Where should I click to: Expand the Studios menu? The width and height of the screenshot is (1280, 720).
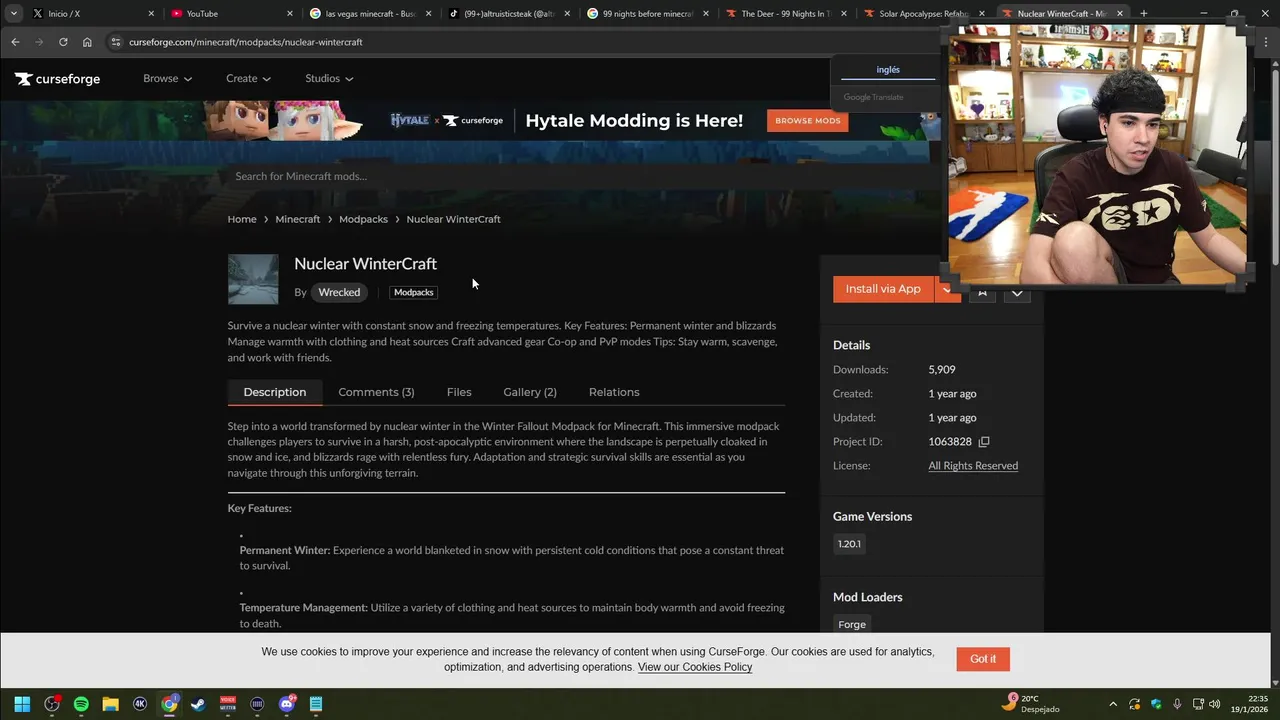[329, 78]
